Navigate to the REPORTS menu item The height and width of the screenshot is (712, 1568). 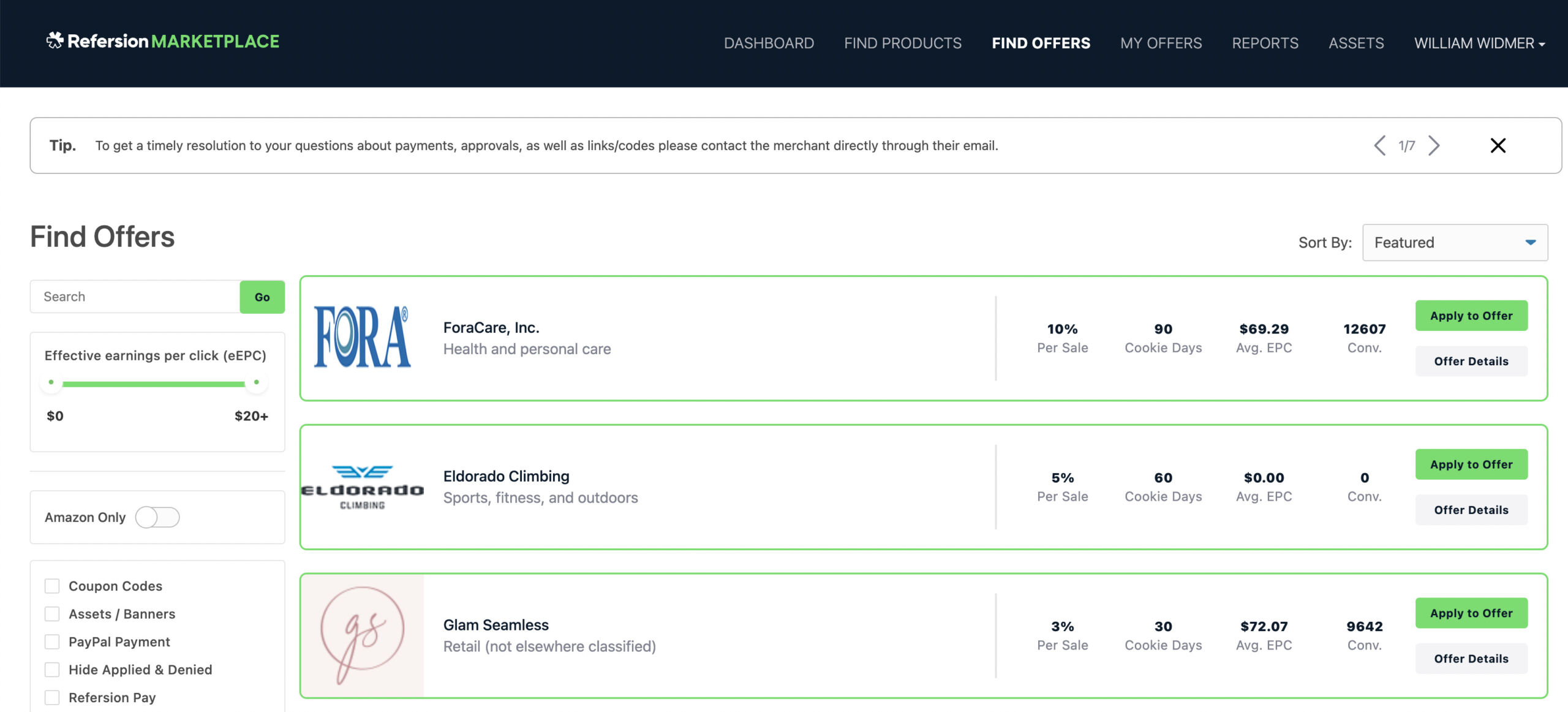1265,42
